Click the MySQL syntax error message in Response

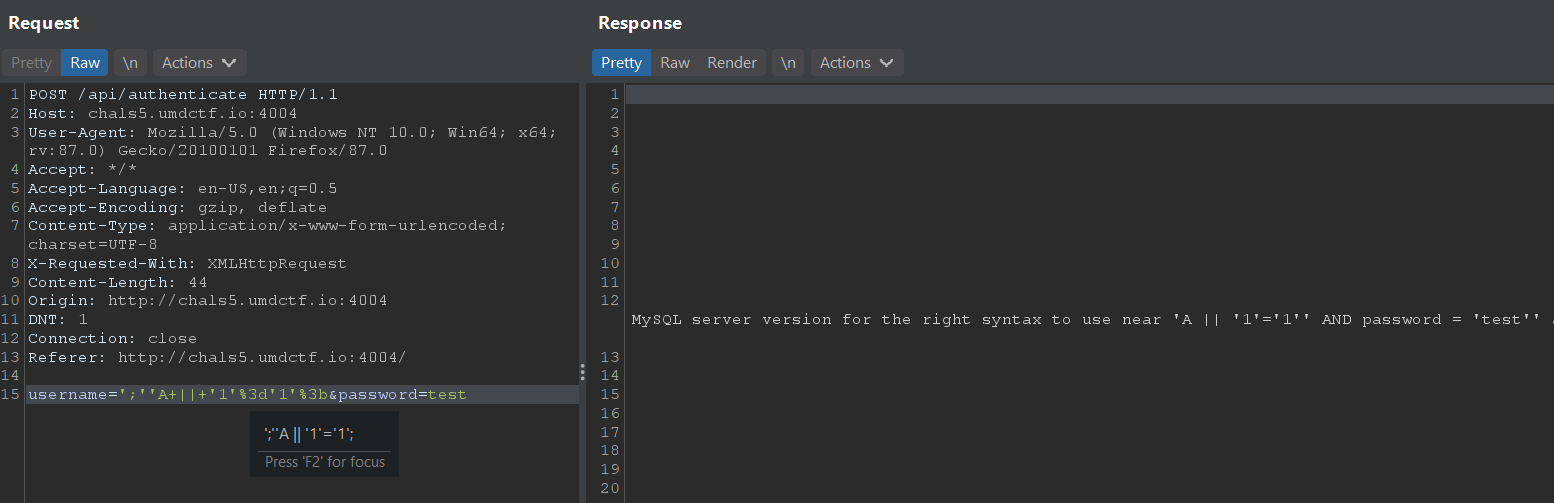click(x=1092, y=320)
